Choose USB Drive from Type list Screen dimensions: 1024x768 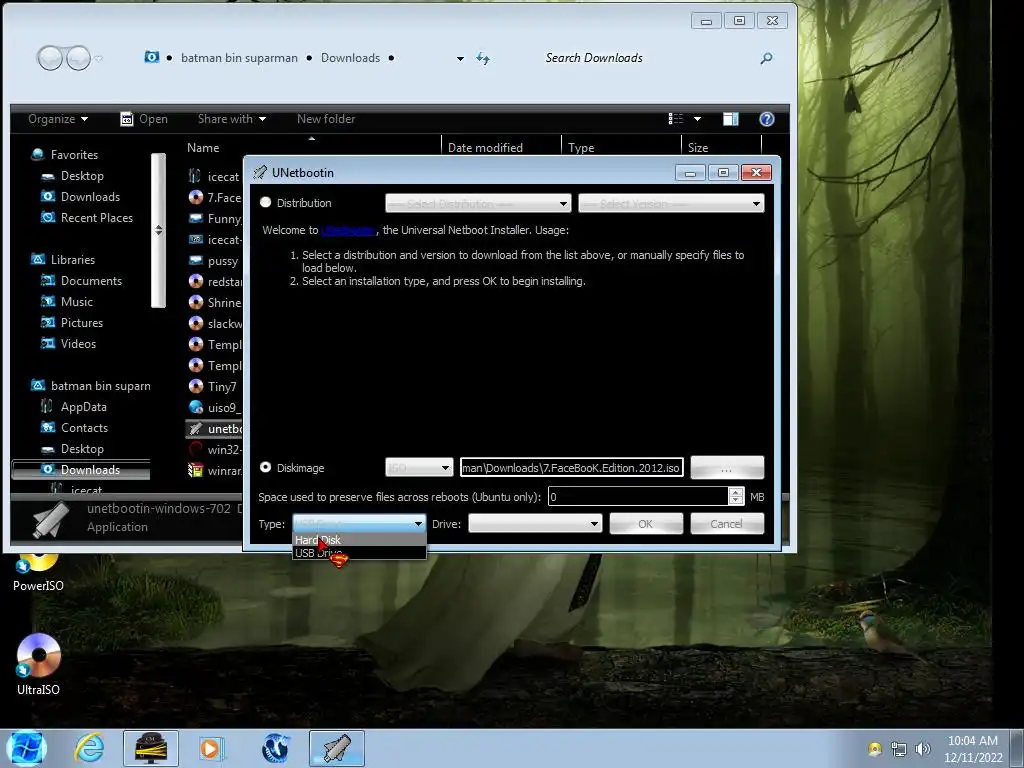click(359, 553)
